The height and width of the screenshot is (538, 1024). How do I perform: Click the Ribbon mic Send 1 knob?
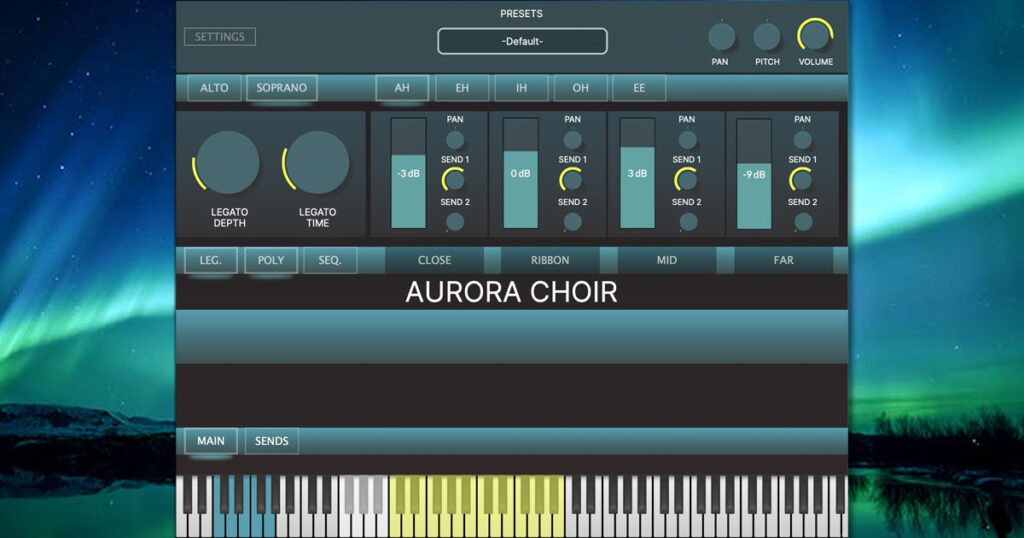pyautogui.click(x=571, y=180)
